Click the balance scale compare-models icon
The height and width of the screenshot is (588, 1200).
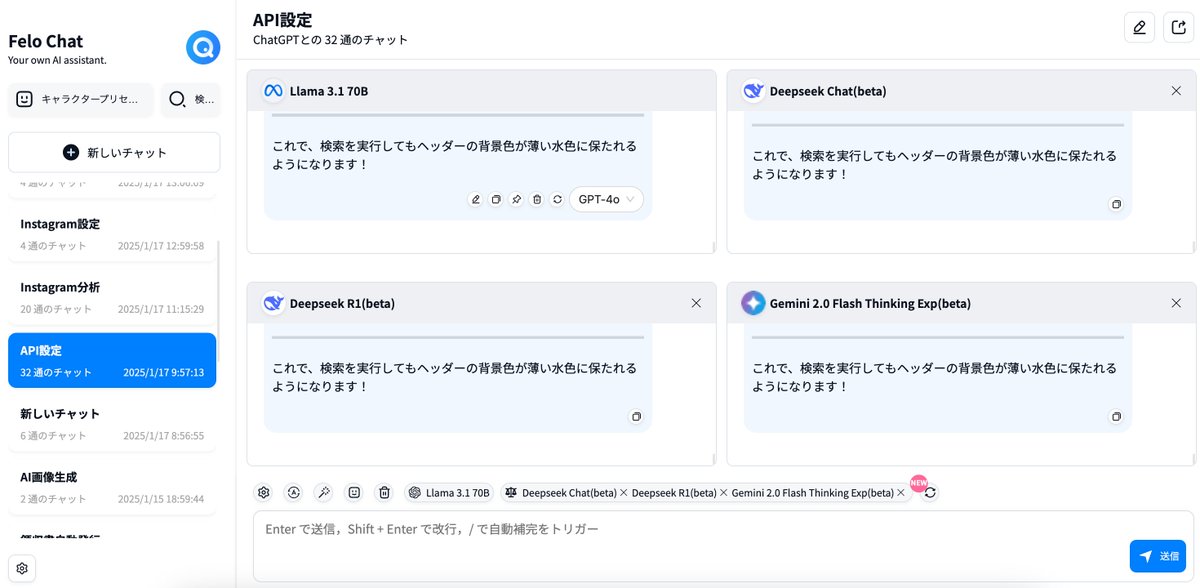[511, 493]
